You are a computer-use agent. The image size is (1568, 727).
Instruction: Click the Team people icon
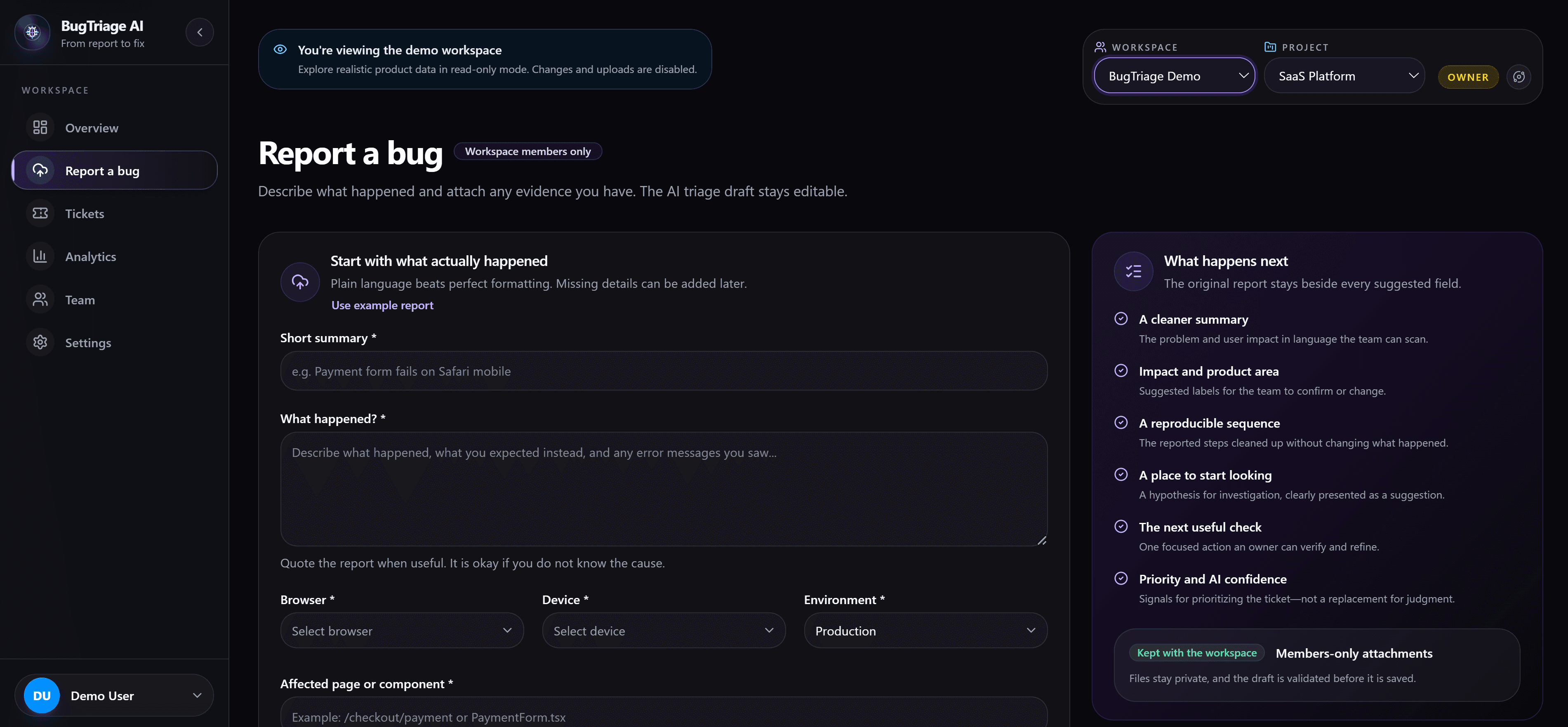coord(40,299)
